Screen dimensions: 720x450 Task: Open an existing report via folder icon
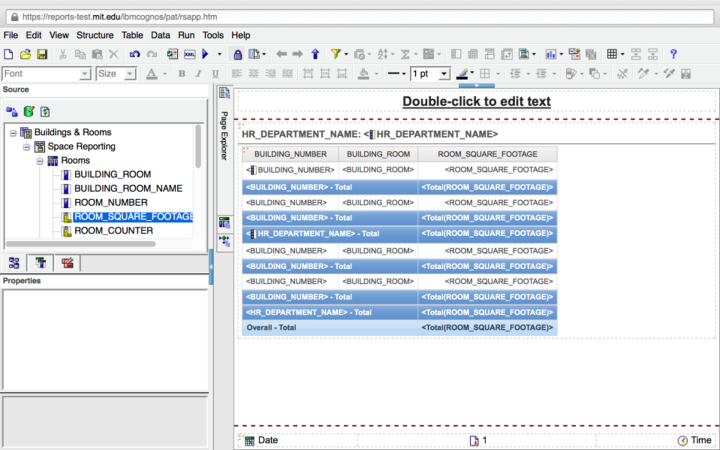click(x=26, y=54)
